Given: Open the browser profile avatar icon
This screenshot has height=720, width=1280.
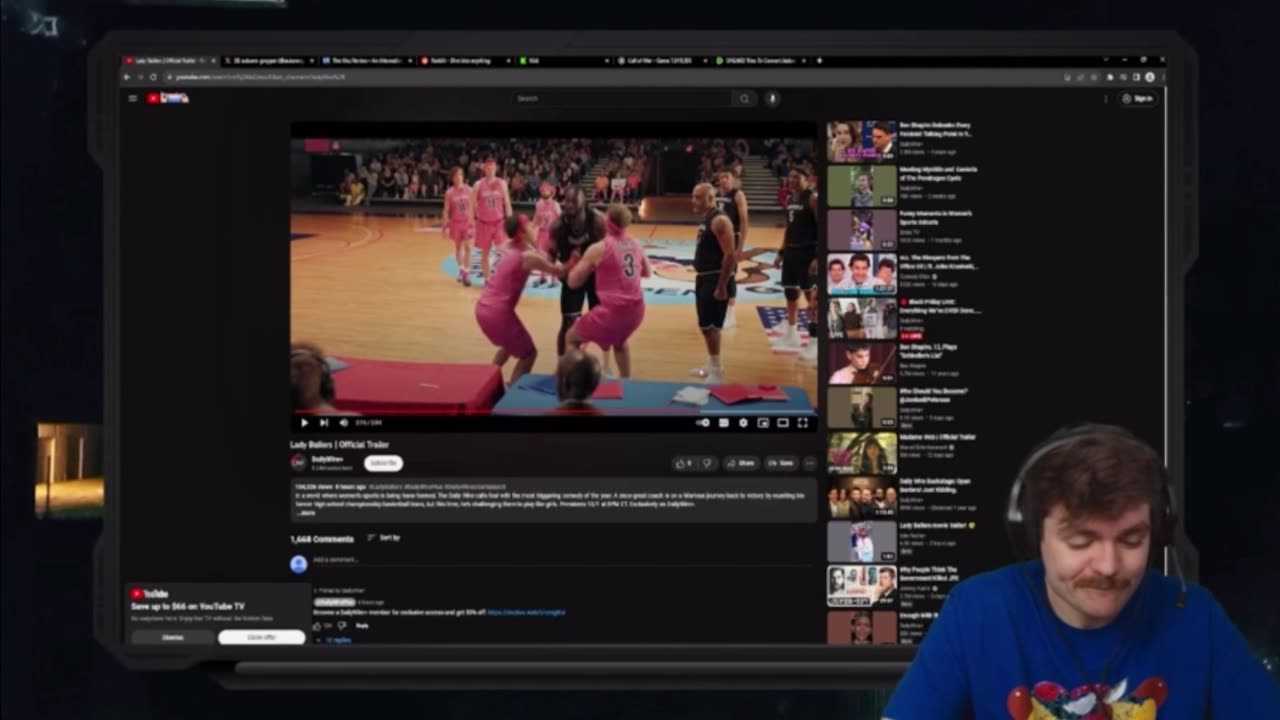Looking at the screenshot, I should [1149, 77].
